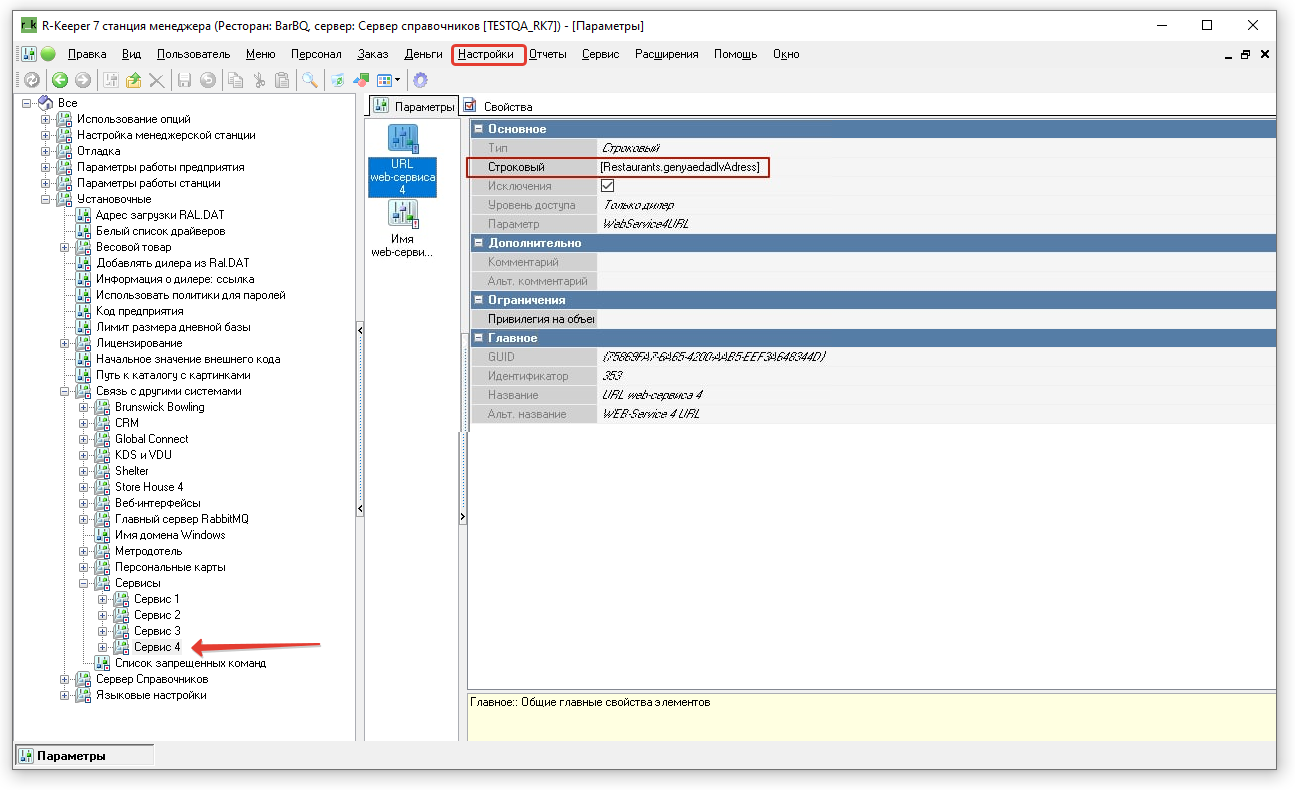Viewport: 1295px width, 790px height.
Task: Switch to the Свойства tab
Action: [x=498, y=106]
